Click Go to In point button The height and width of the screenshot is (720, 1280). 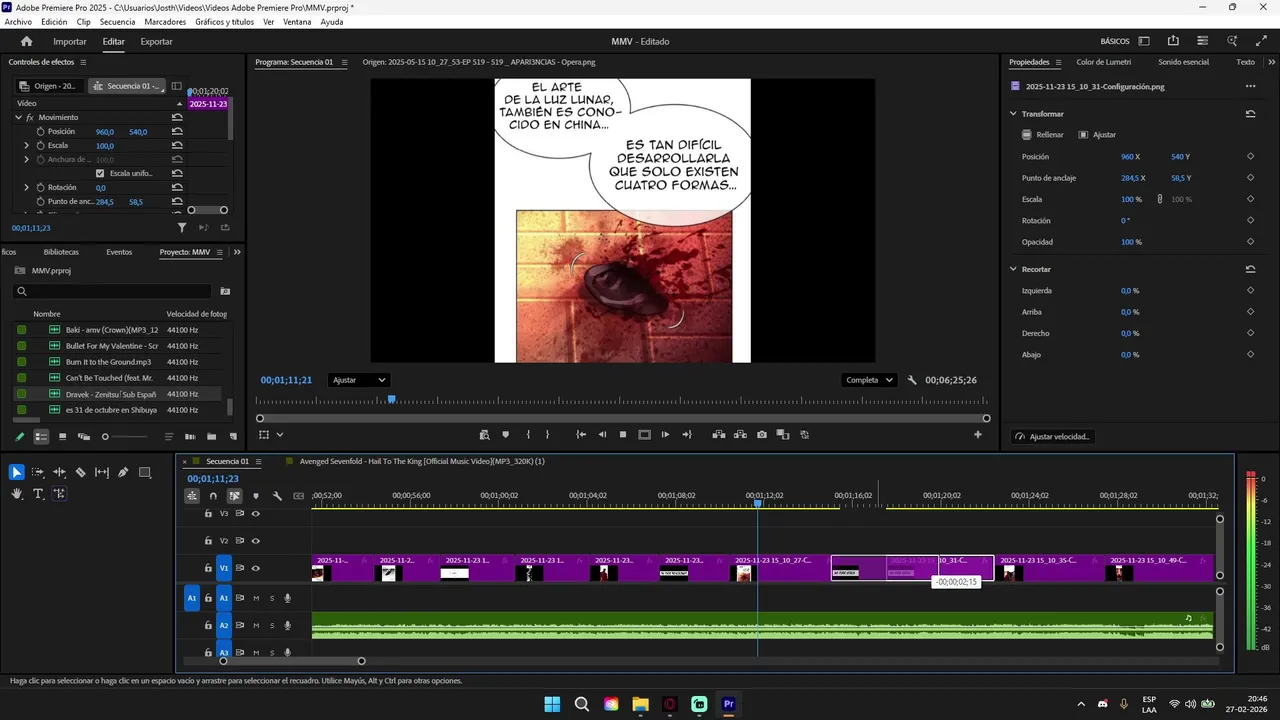pyautogui.click(x=581, y=435)
